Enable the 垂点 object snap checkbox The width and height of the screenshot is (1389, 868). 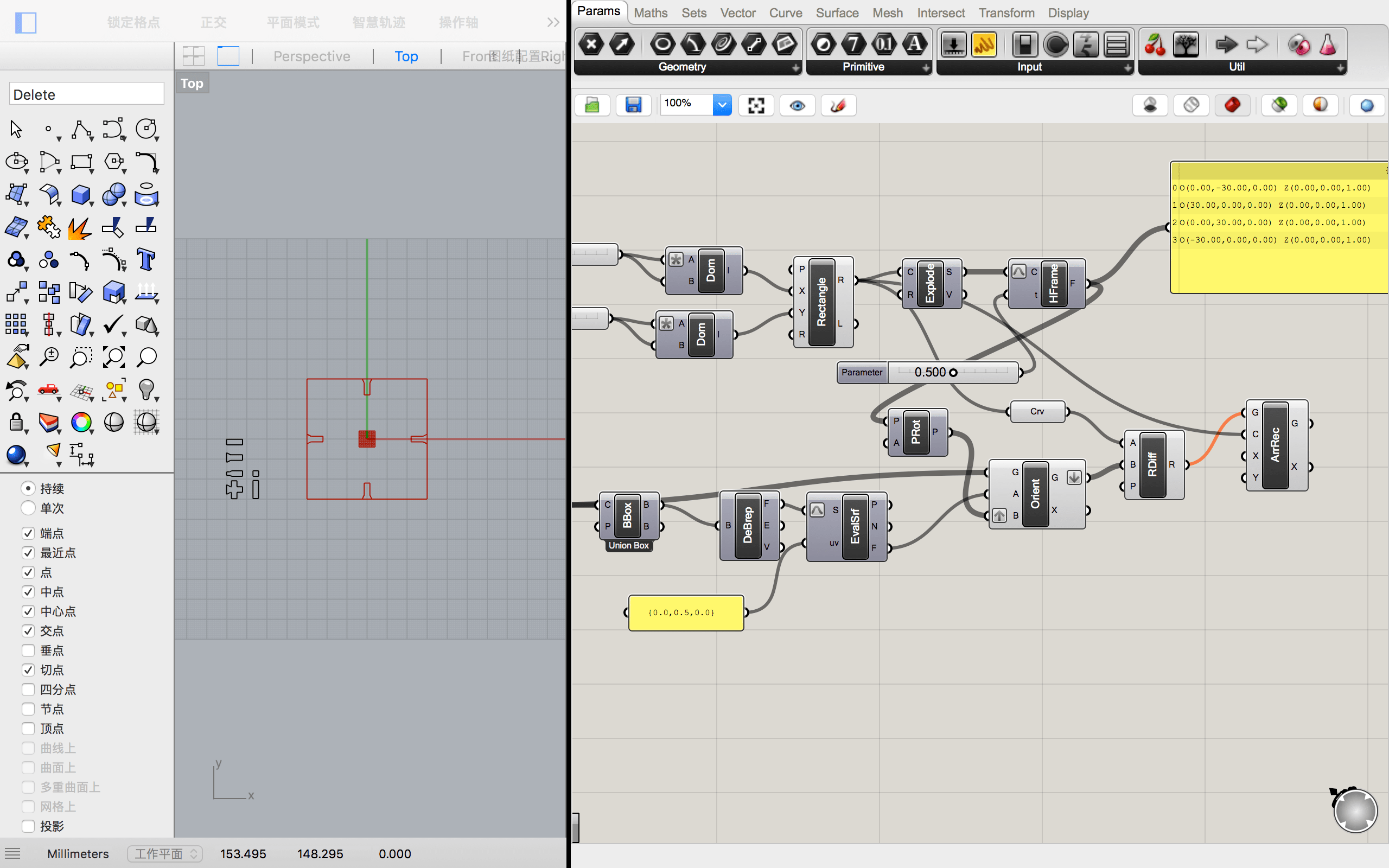(28, 650)
